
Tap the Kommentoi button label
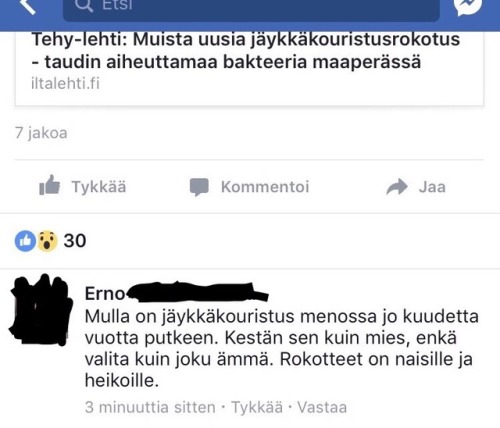coord(265,187)
